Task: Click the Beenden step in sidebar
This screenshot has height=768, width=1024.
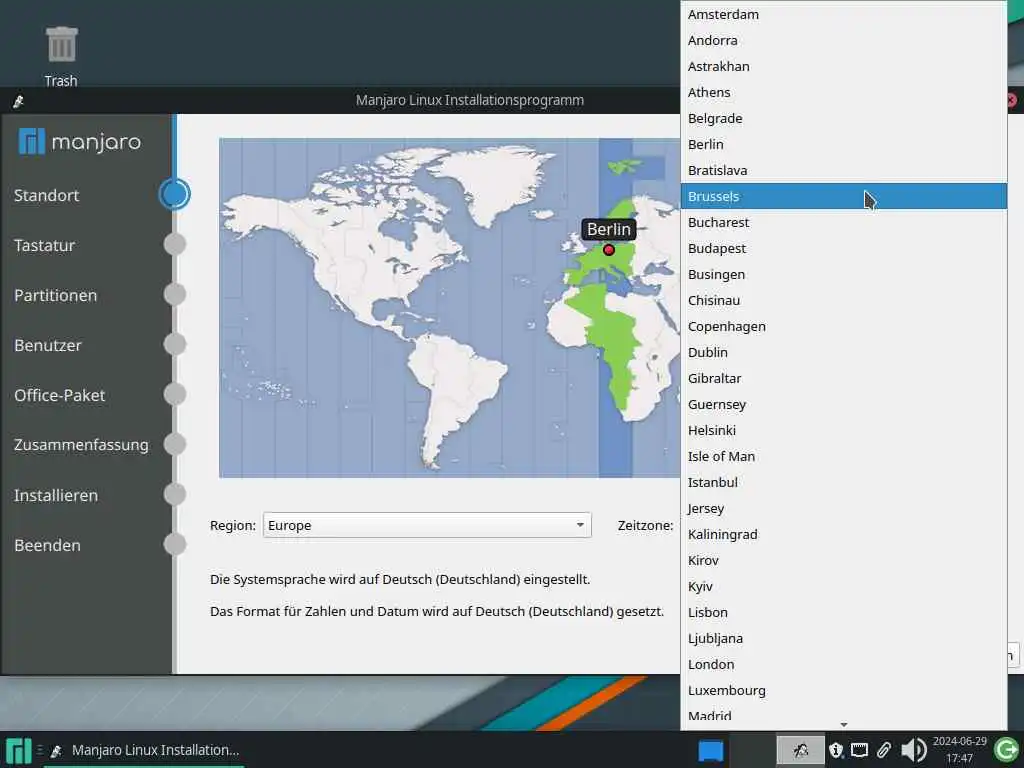Action: pos(48,545)
